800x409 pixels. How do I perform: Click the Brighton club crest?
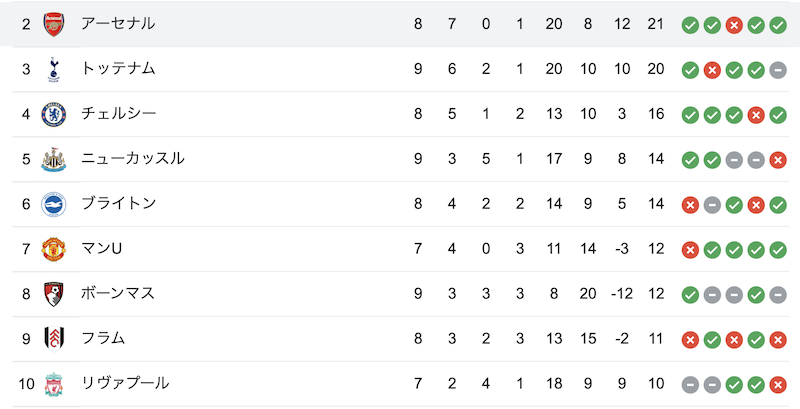(x=54, y=204)
